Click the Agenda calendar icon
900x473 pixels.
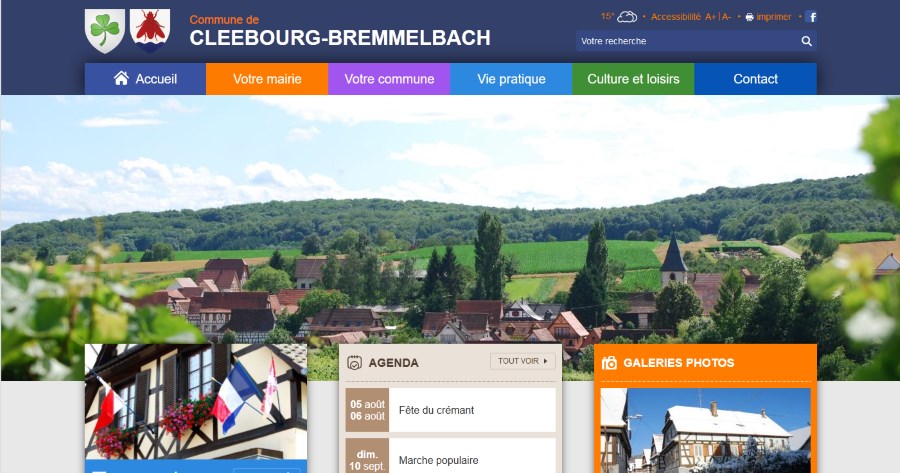[x=355, y=363]
